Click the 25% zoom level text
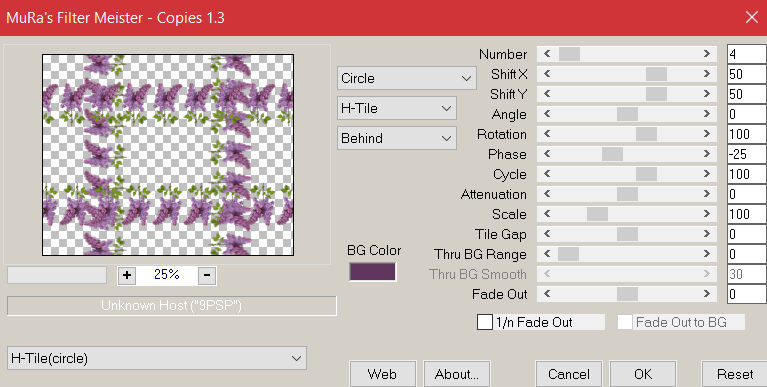Screen dimensions: 767x387 pos(167,274)
